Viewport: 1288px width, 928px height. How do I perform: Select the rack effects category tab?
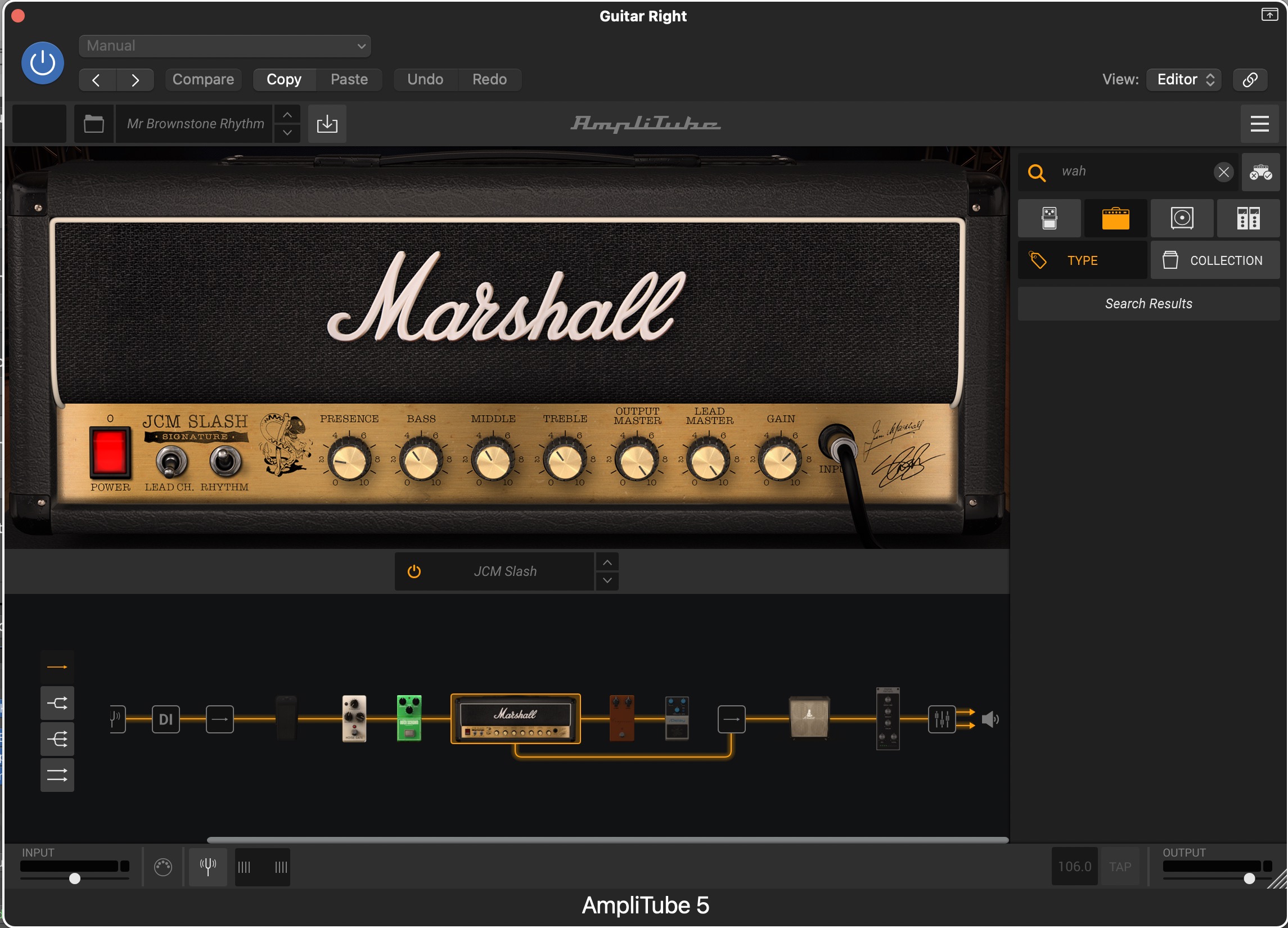point(1248,218)
